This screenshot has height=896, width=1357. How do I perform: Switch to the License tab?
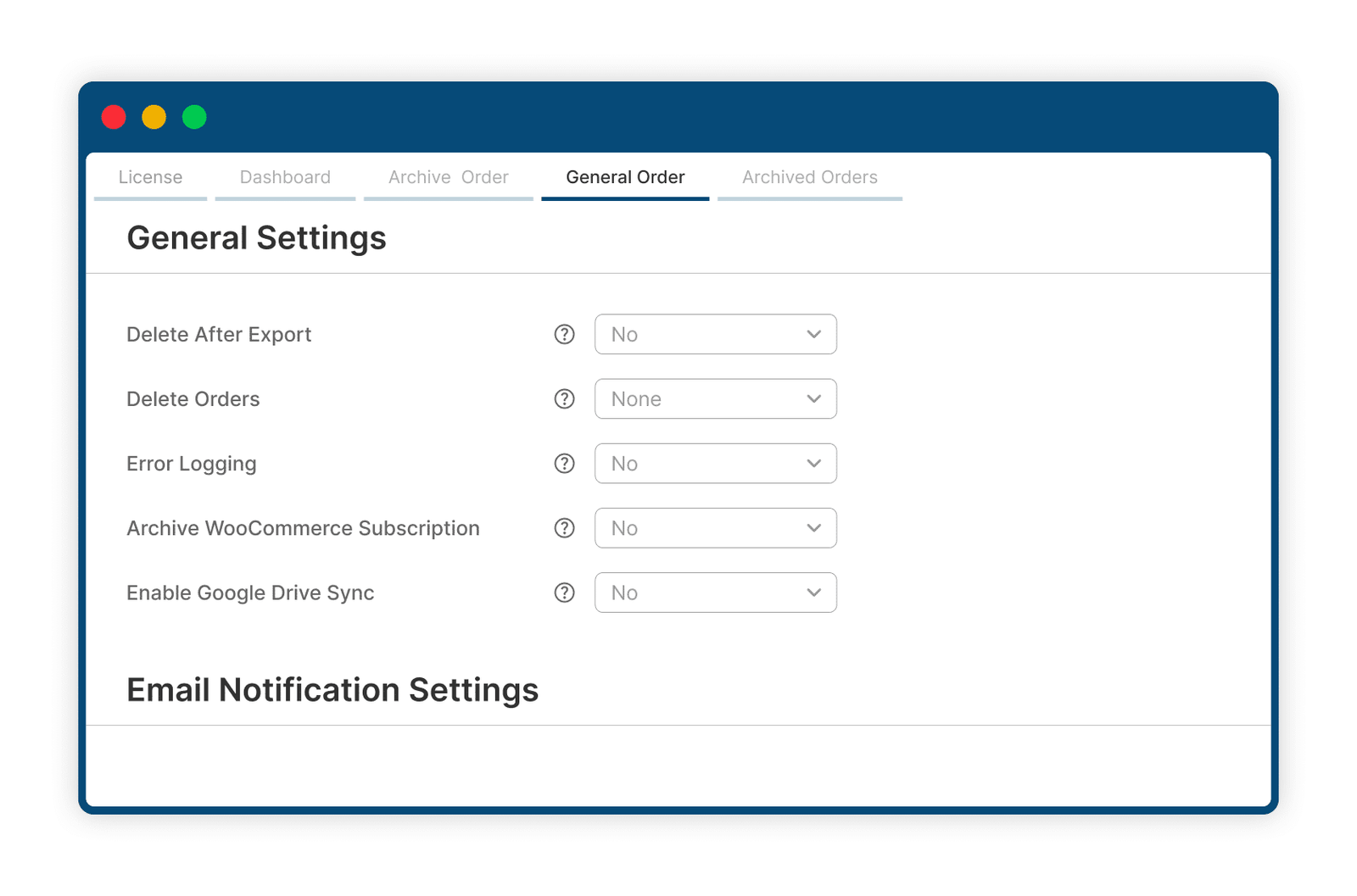coord(150,178)
